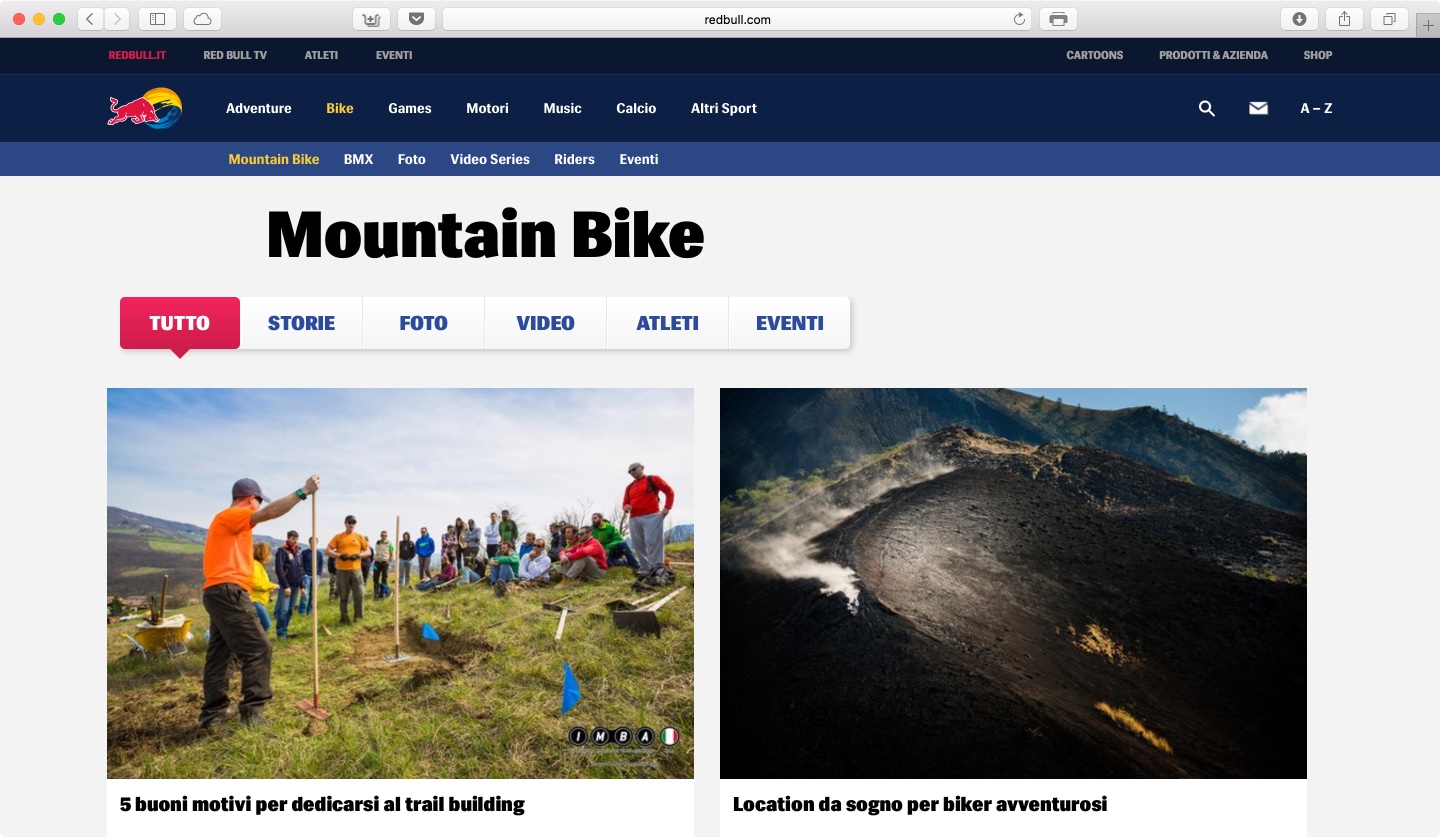Go forward with Safari's forward arrow
Screen dimensions: 1440x837
[x=117, y=19]
